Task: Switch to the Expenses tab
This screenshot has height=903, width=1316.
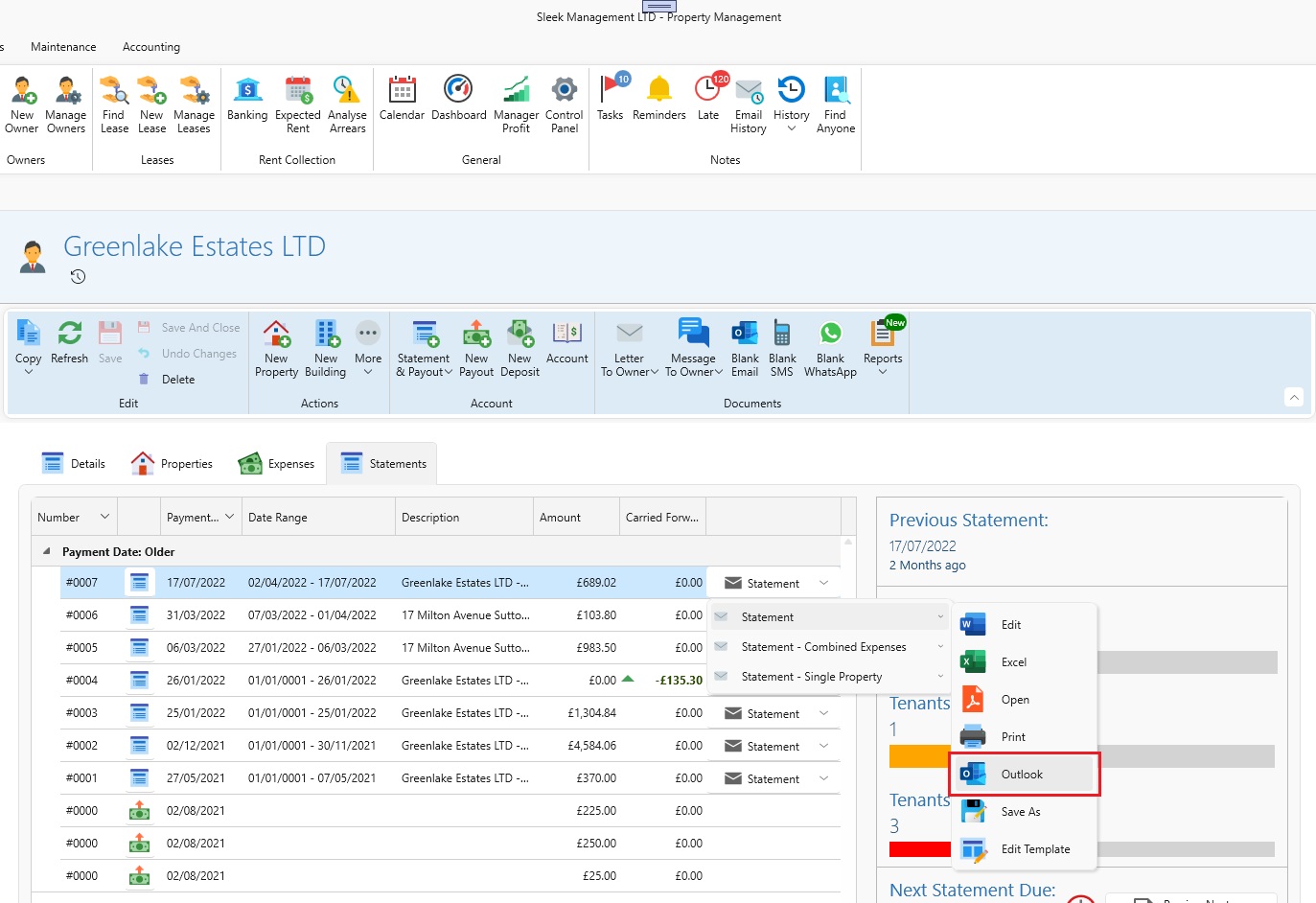Action: tap(277, 464)
